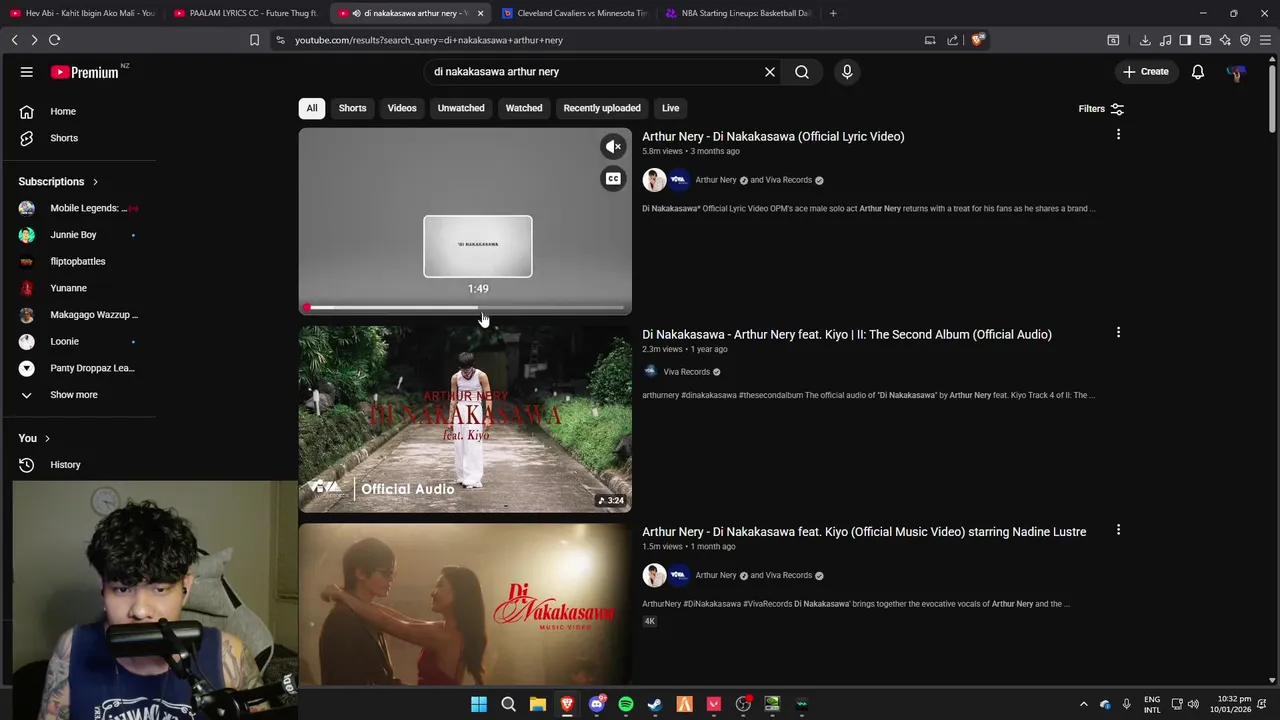Select the Shorts filter chip
Screen dimensions: 1280x720
pyautogui.click(x=352, y=108)
